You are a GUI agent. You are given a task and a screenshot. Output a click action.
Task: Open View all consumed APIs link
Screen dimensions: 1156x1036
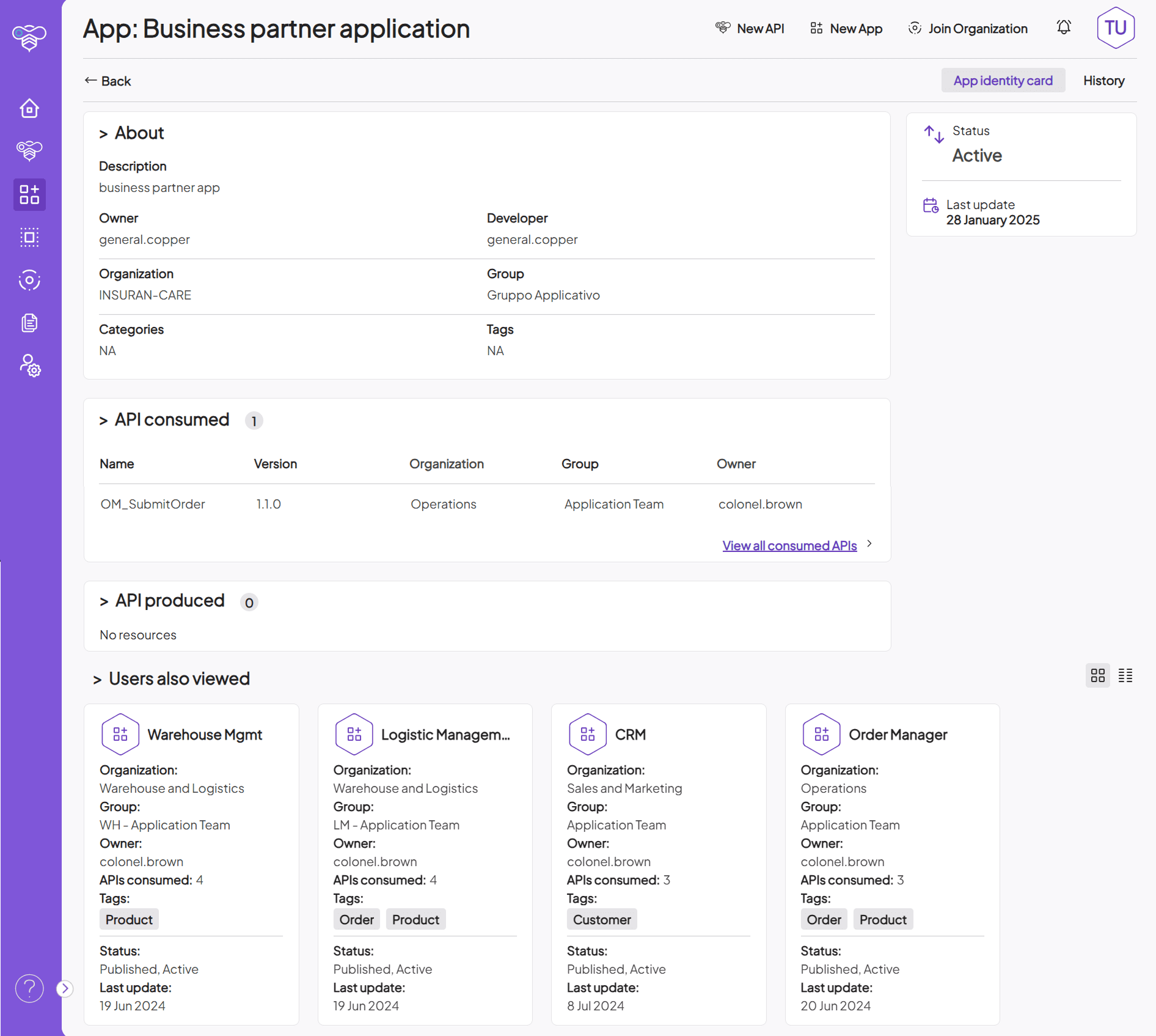coord(789,545)
